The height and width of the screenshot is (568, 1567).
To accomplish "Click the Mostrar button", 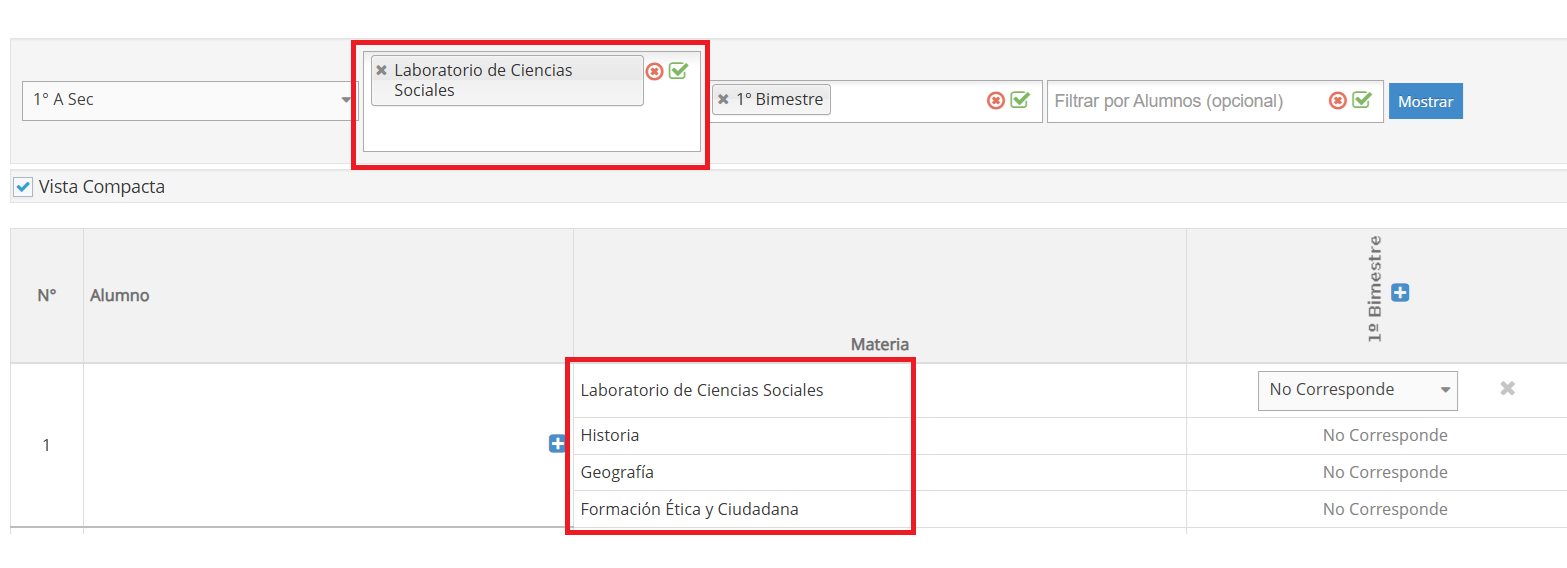I will click(x=1425, y=101).
